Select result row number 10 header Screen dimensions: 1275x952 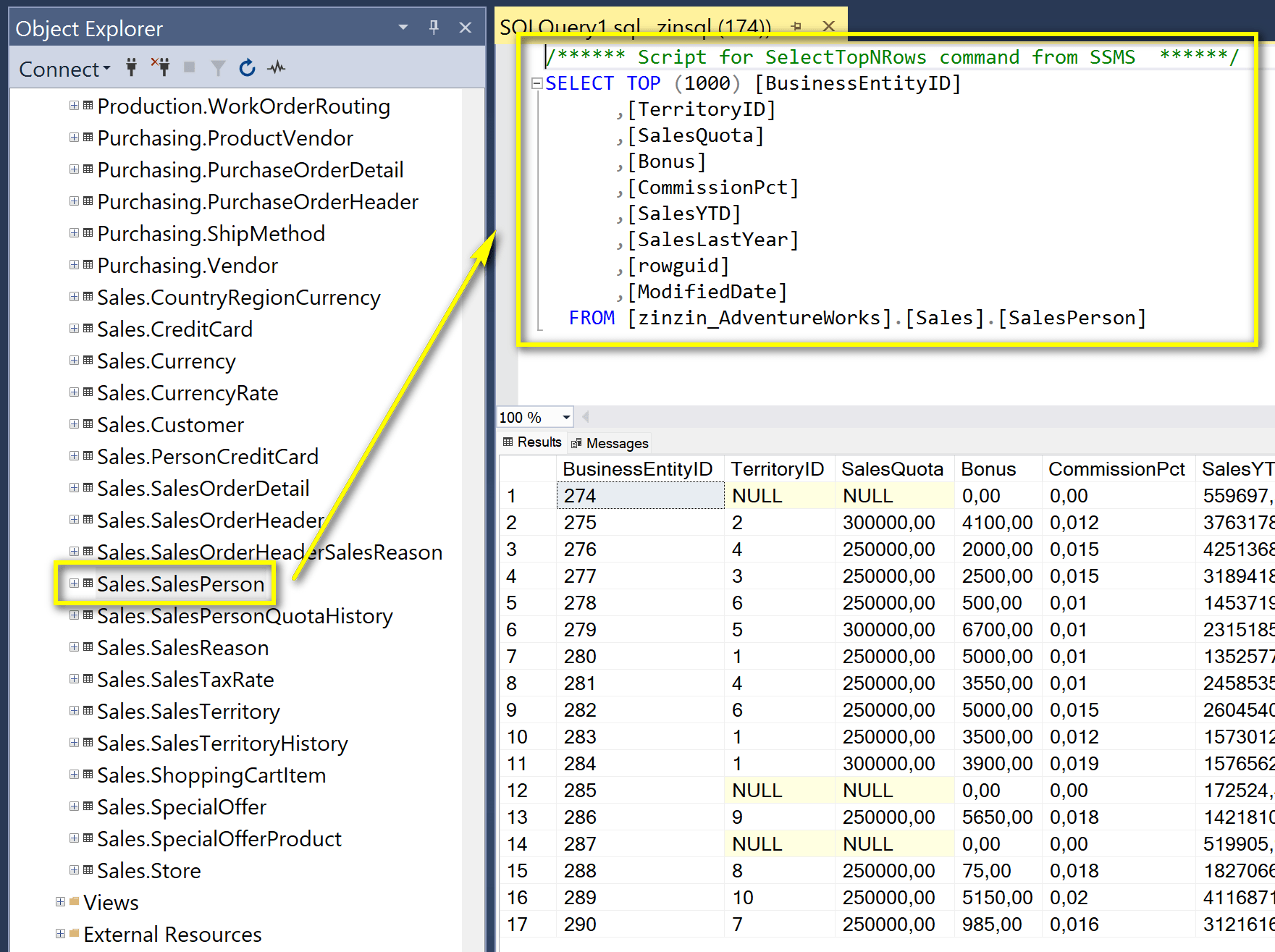pyautogui.click(x=528, y=737)
